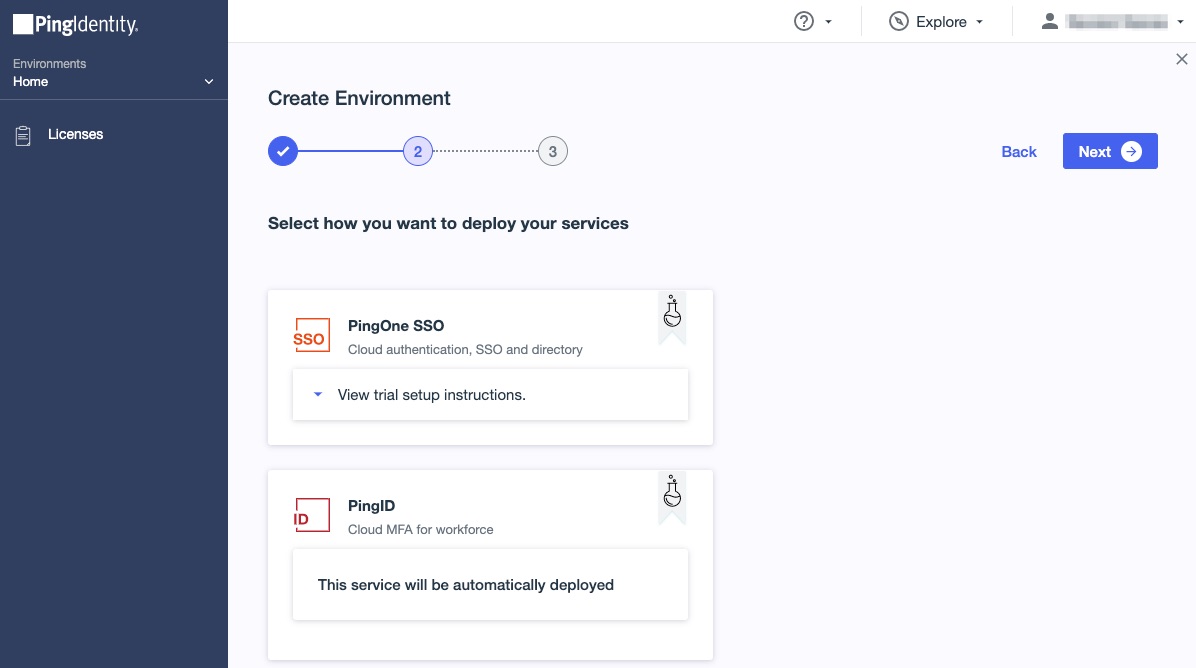Click the PingID logo icon
The image size is (1196, 668).
310,516
